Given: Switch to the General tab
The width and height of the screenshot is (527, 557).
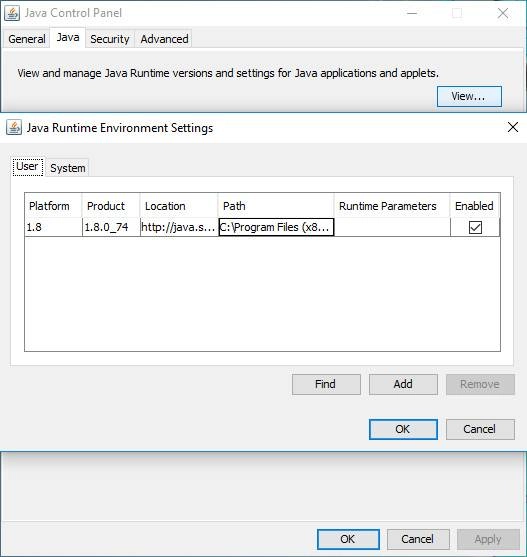Looking at the screenshot, I should [x=27, y=39].
